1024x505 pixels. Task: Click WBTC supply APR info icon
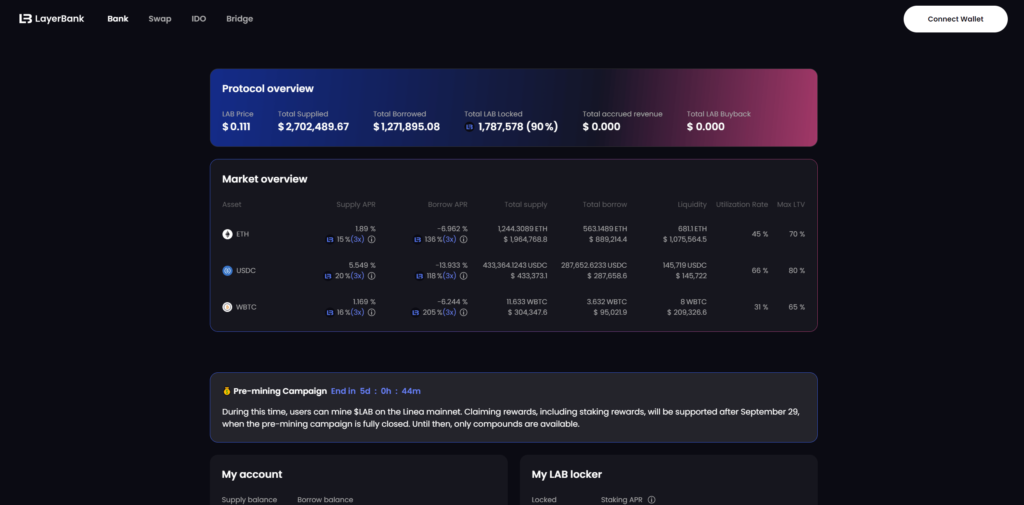coord(372,313)
